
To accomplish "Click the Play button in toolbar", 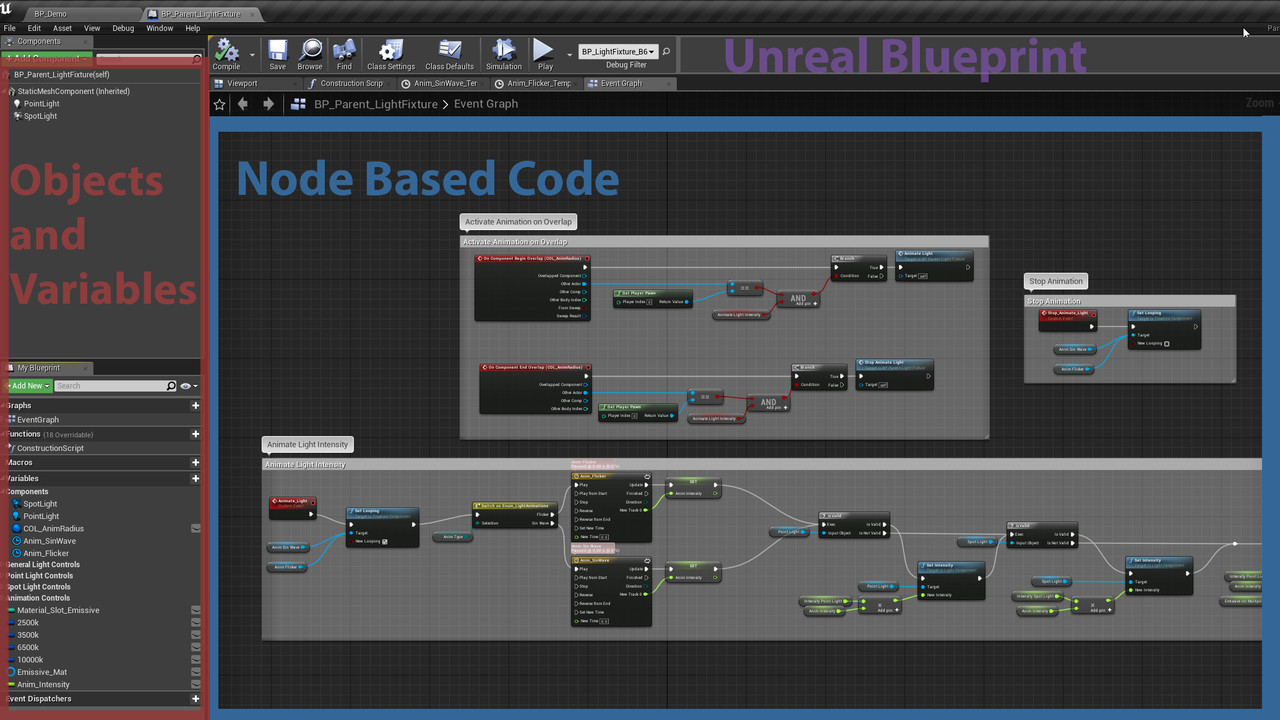I will pyautogui.click(x=544, y=54).
